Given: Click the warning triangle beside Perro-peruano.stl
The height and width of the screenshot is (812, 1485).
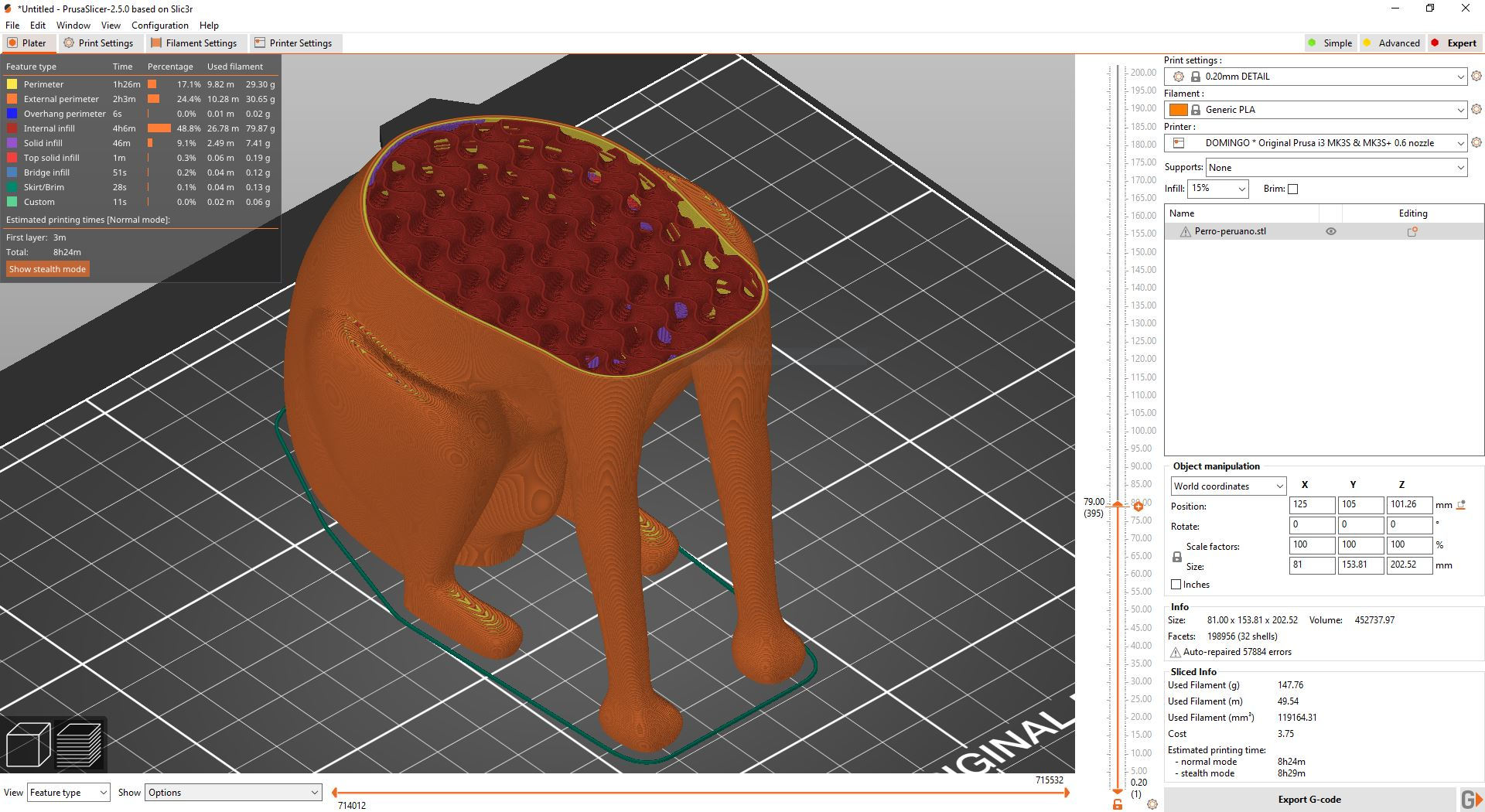Looking at the screenshot, I should point(1184,230).
